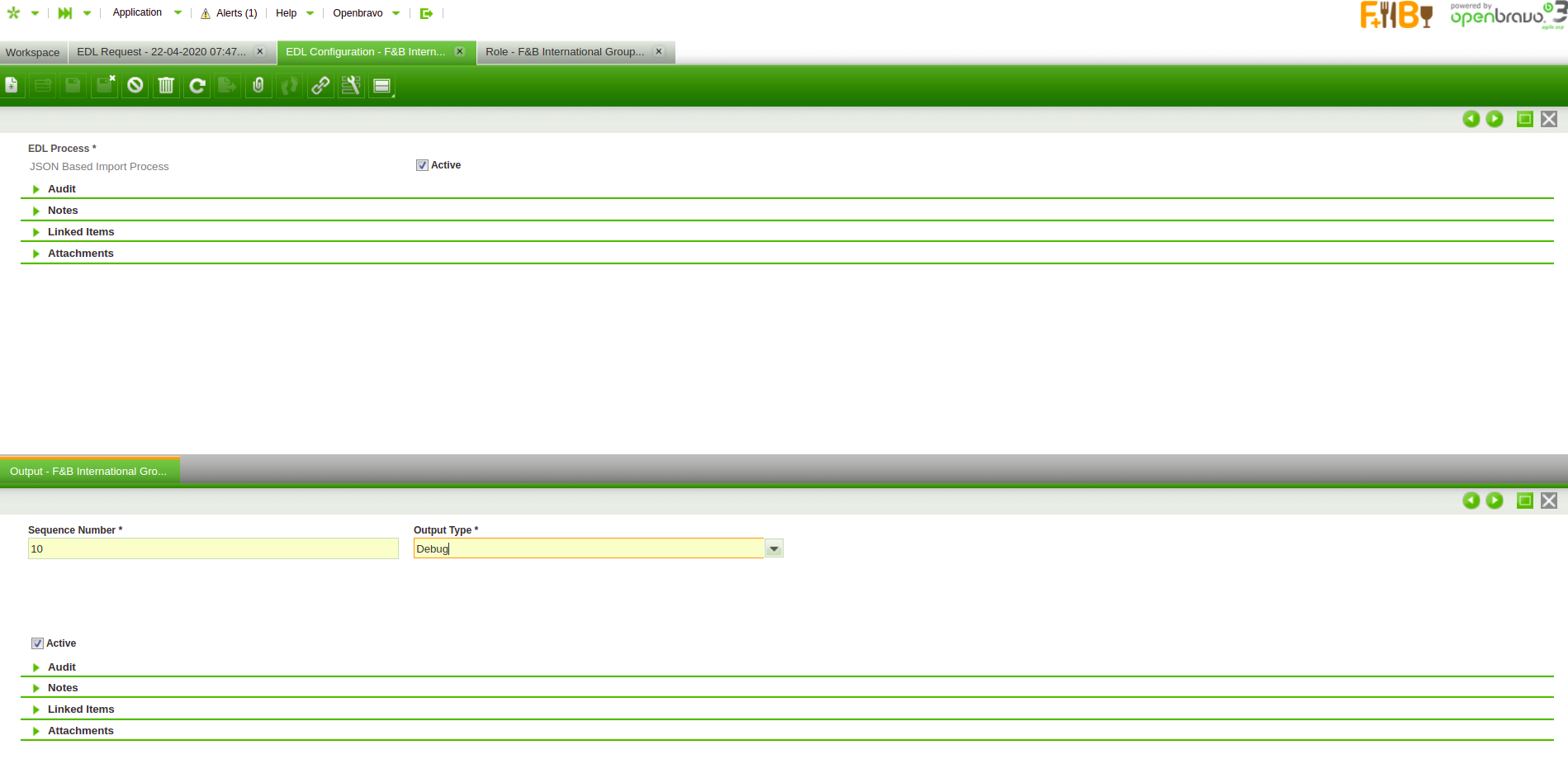Screen dimensions: 1568x783
Task: Go to next record in EDL Configuration header
Action: [x=1495, y=119]
